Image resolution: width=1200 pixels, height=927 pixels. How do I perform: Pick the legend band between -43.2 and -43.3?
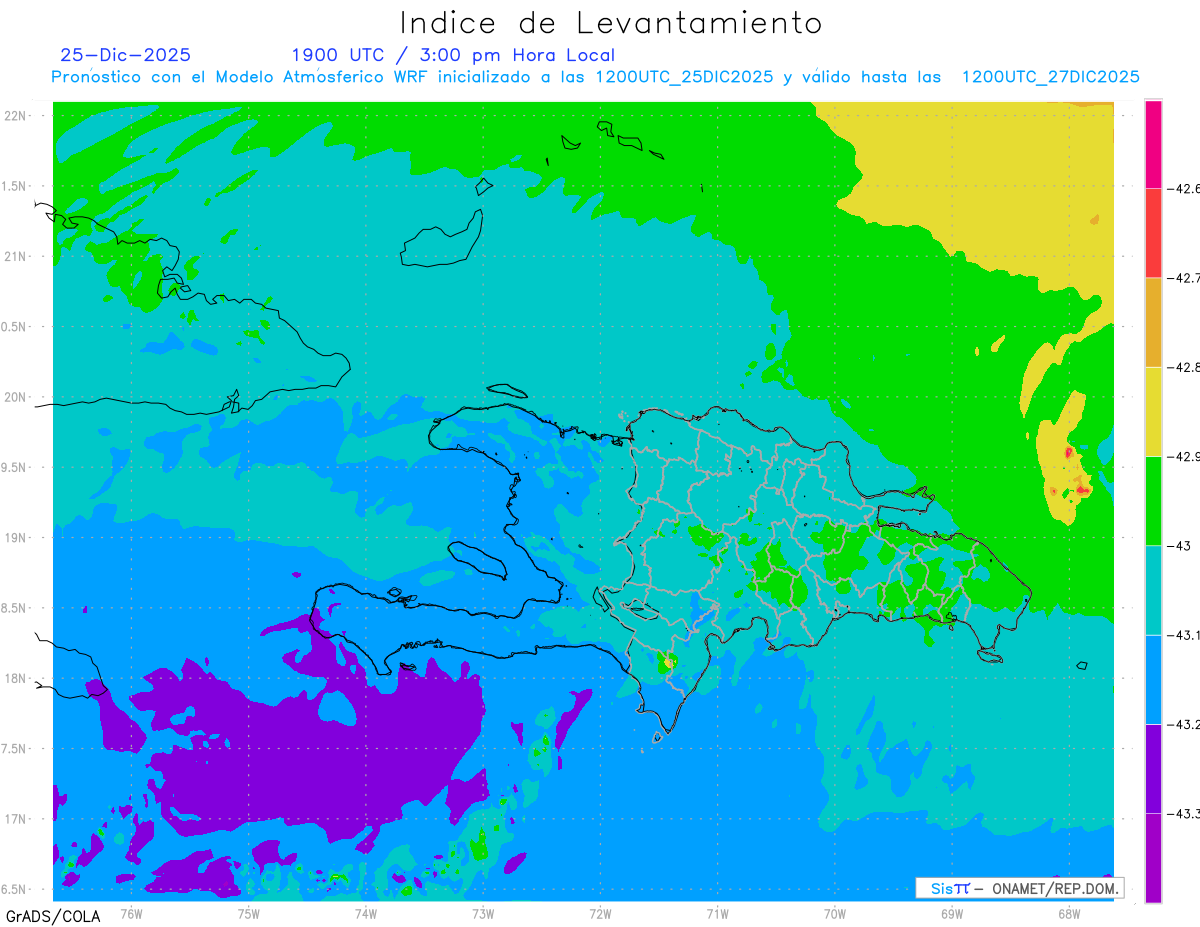tap(1153, 768)
